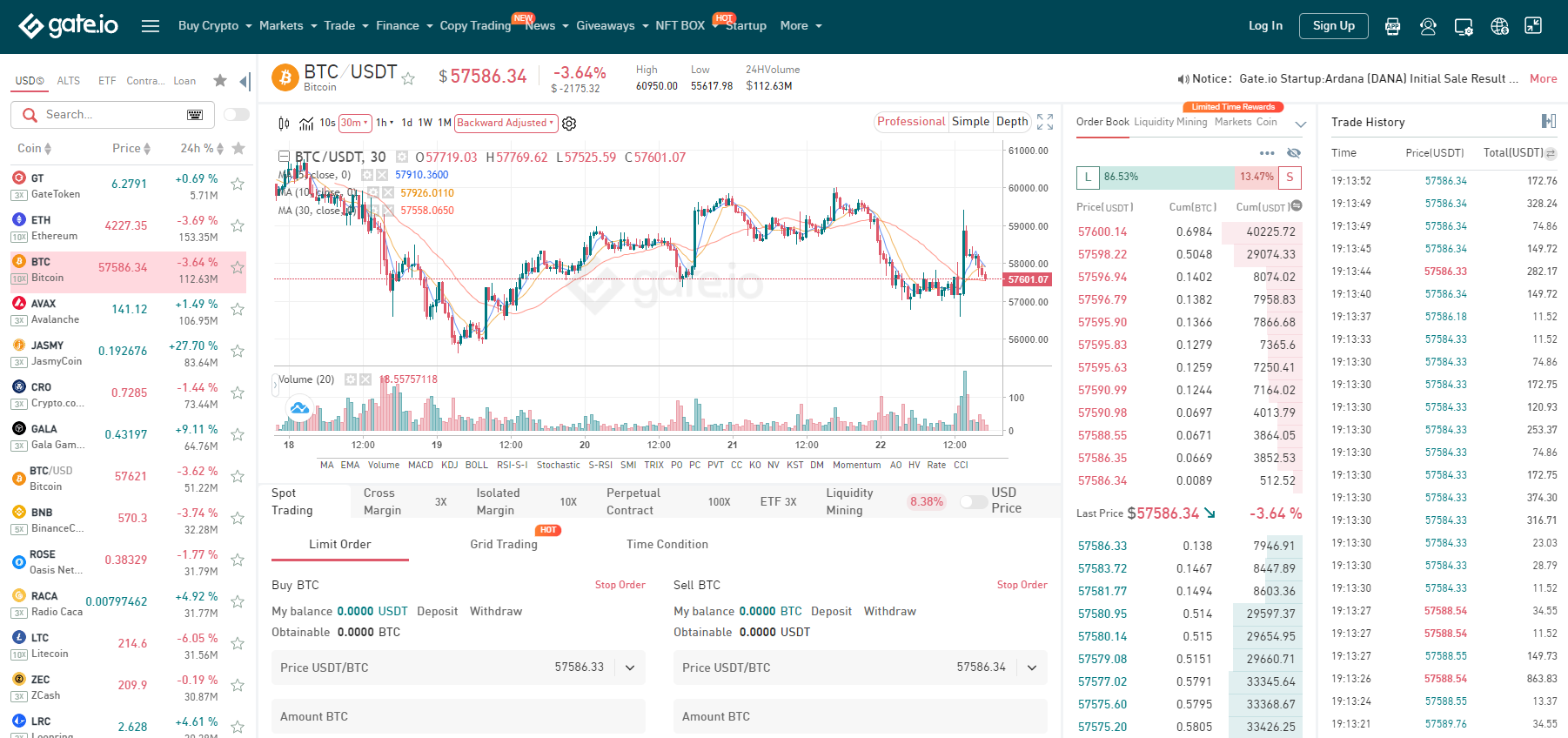Viewport: 1568px width, 738px height.
Task: Open sell Price USDT/BTC dropdown arrow
Action: pos(1032,668)
